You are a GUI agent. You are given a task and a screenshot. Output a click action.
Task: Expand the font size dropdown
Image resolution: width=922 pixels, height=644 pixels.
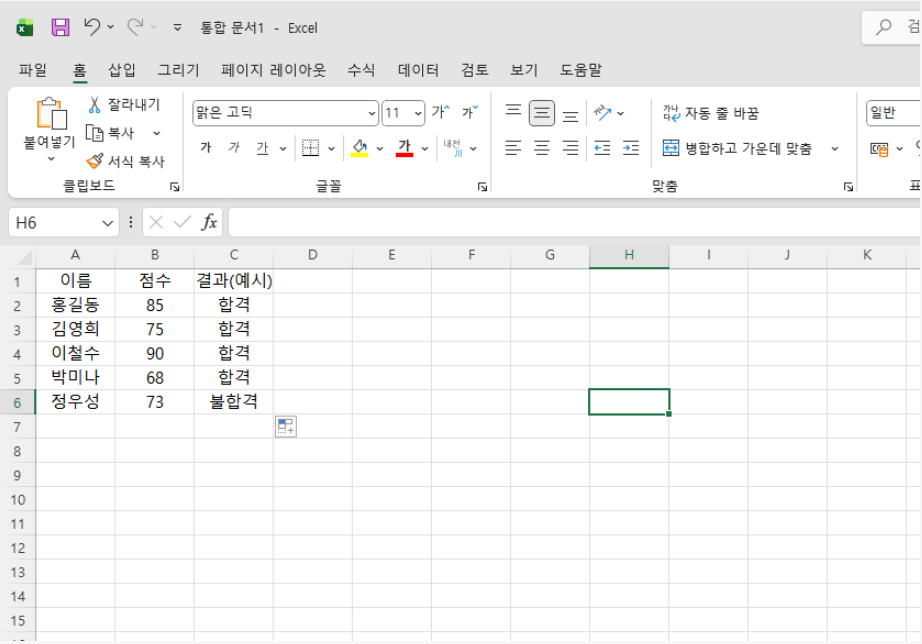(418, 113)
